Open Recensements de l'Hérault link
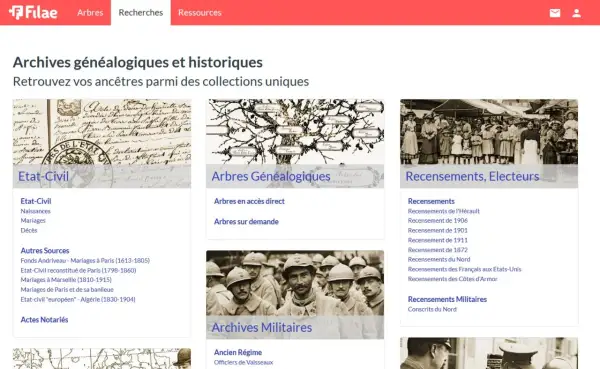 [x=443, y=211]
